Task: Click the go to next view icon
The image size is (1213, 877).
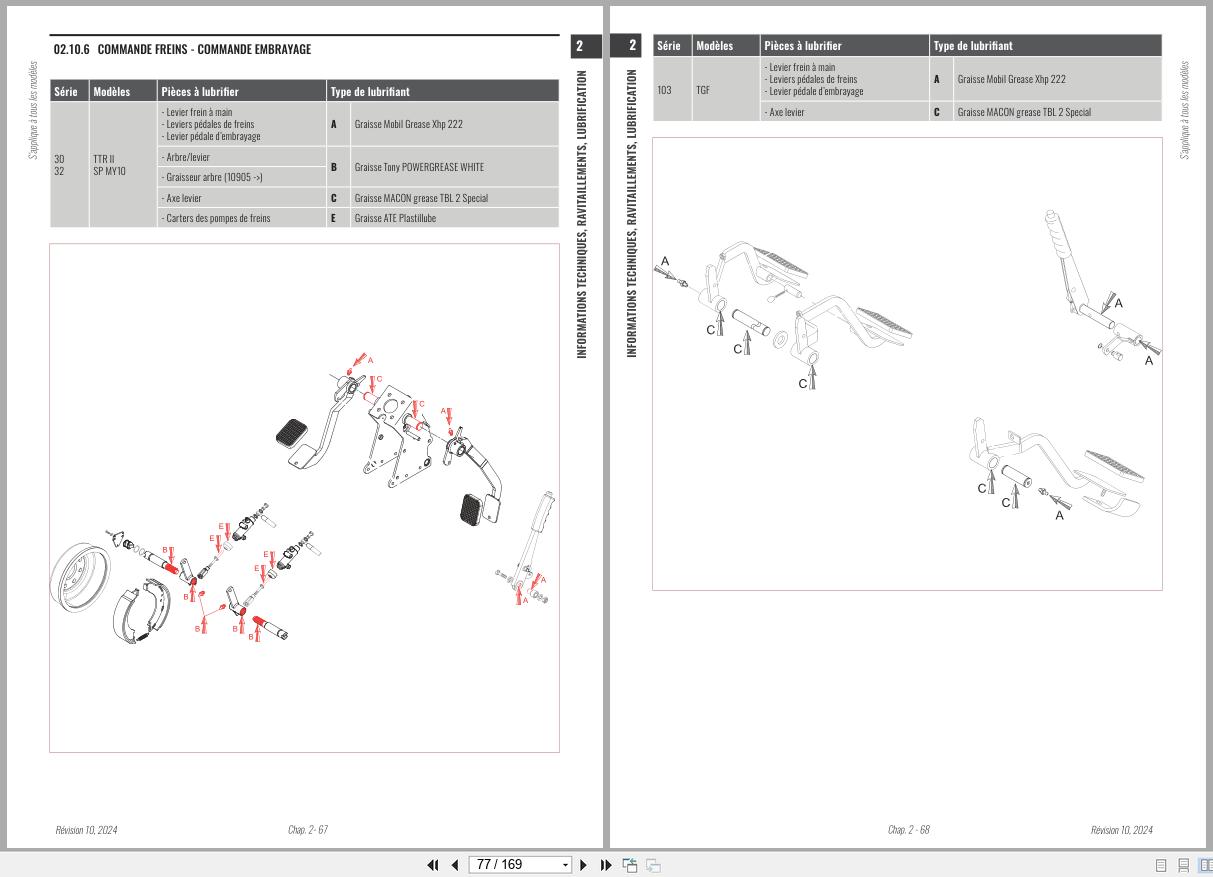Action: tap(653, 865)
